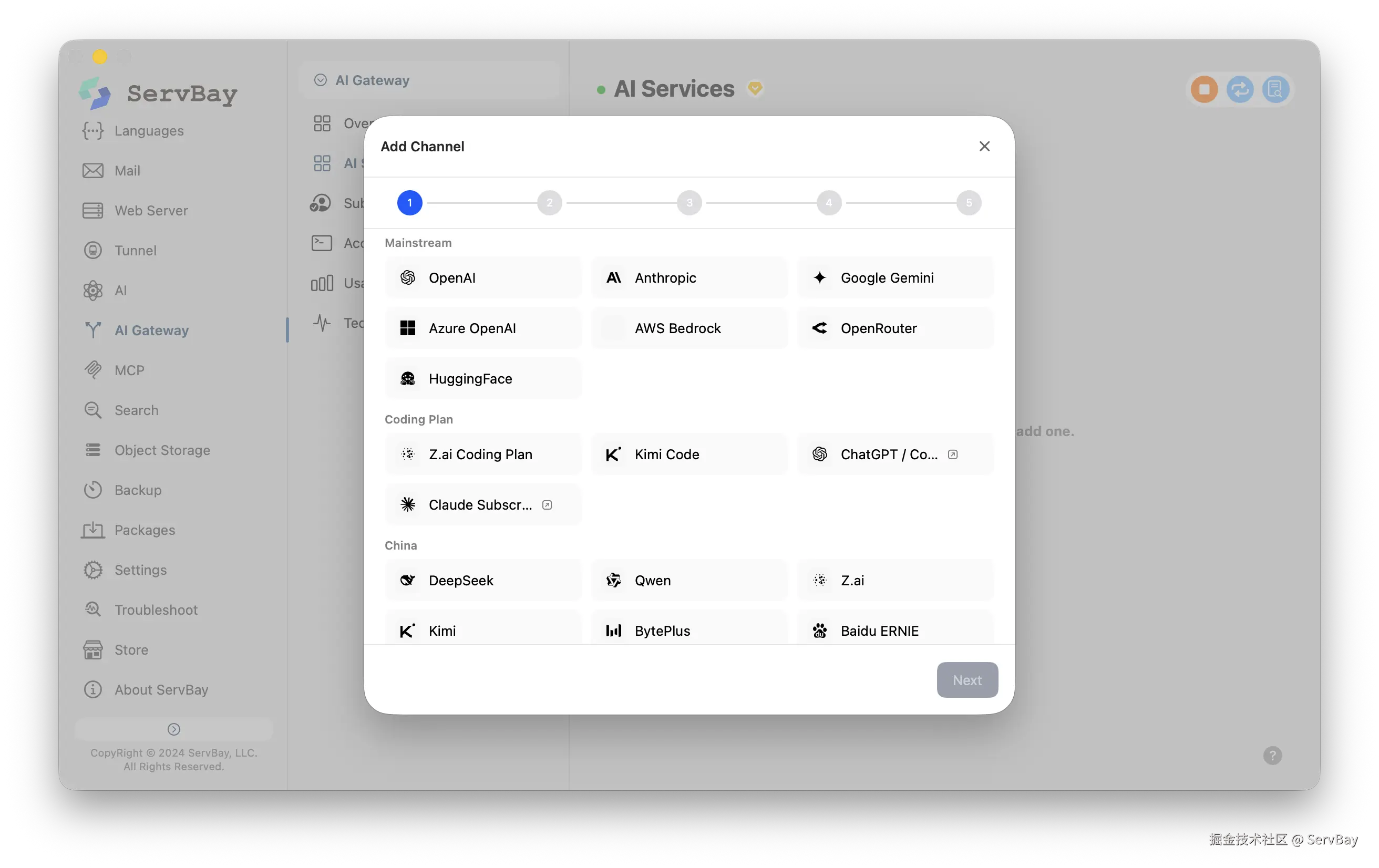
Task: Click the Store sidebar icon
Action: [93, 650]
